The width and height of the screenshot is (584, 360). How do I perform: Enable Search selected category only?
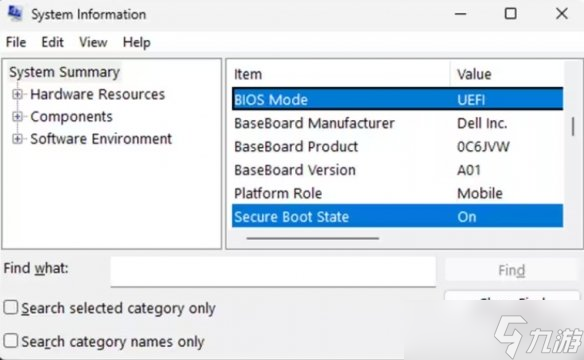[x=11, y=308]
